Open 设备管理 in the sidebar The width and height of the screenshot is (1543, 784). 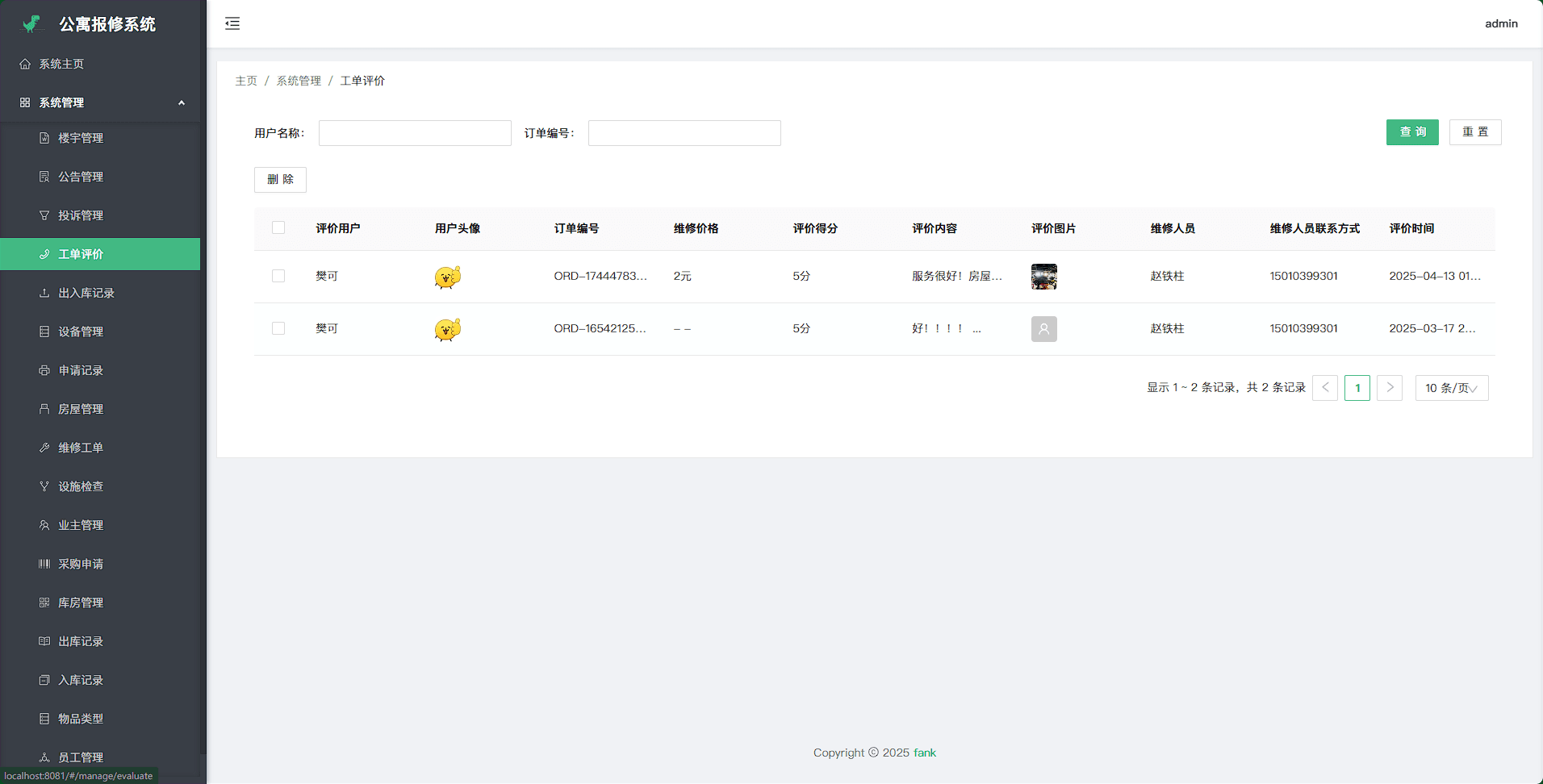[81, 332]
